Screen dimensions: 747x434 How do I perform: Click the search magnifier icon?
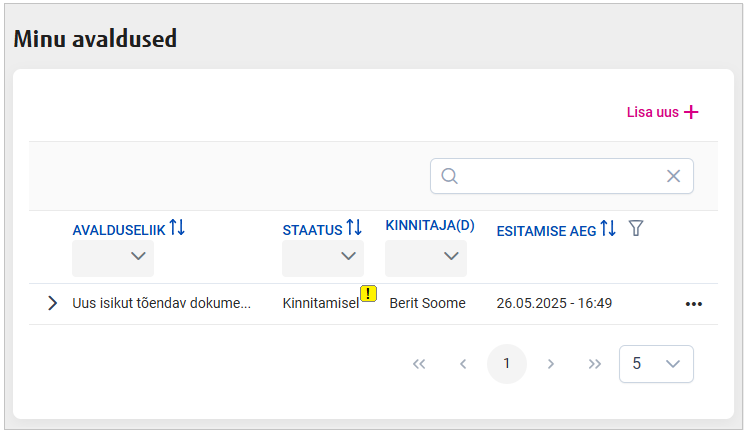[450, 176]
